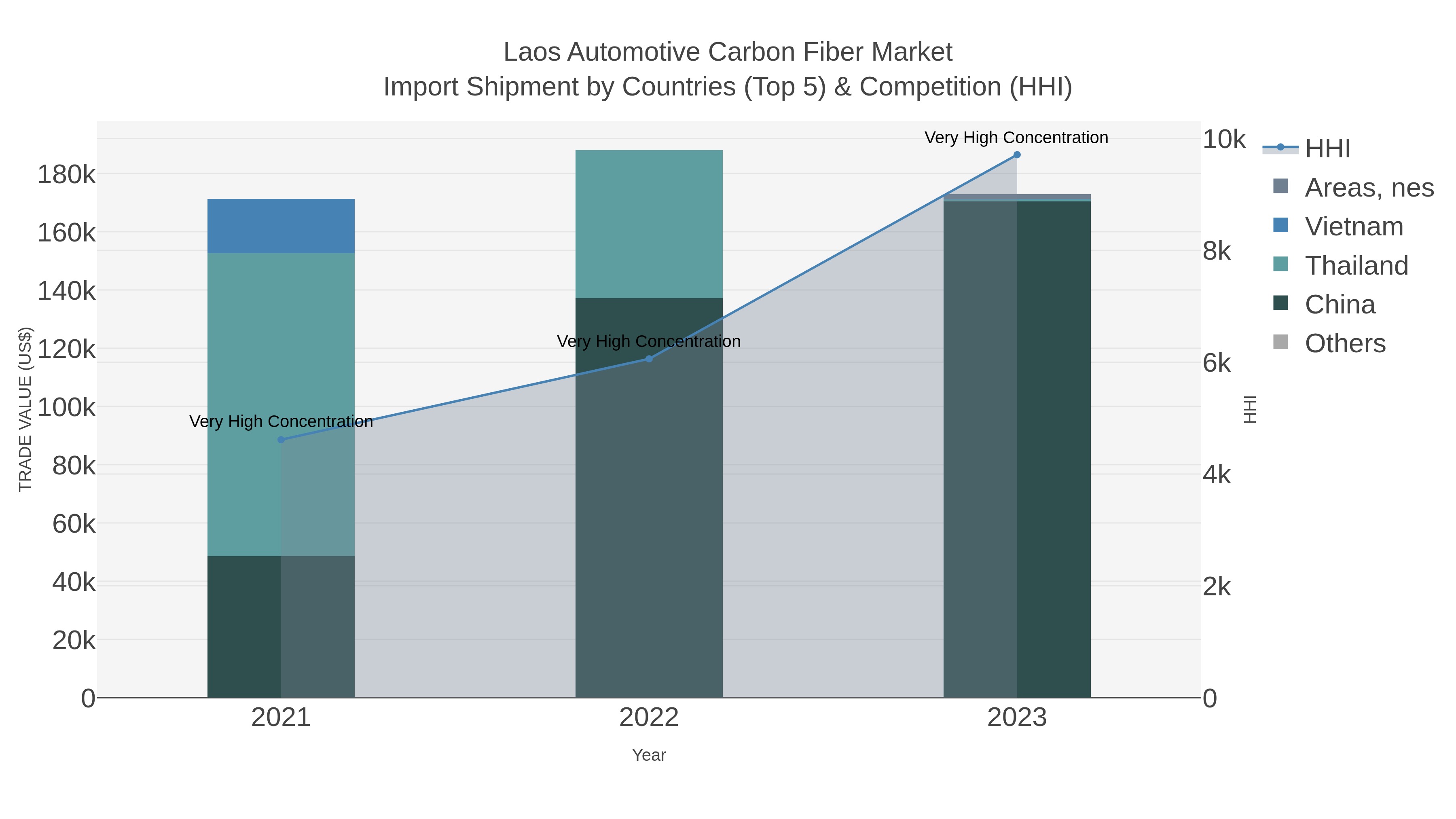Viewport: 1456px width, 819px height.
Task: Click the 120k left axis tick
Action: tap(66, 349)
